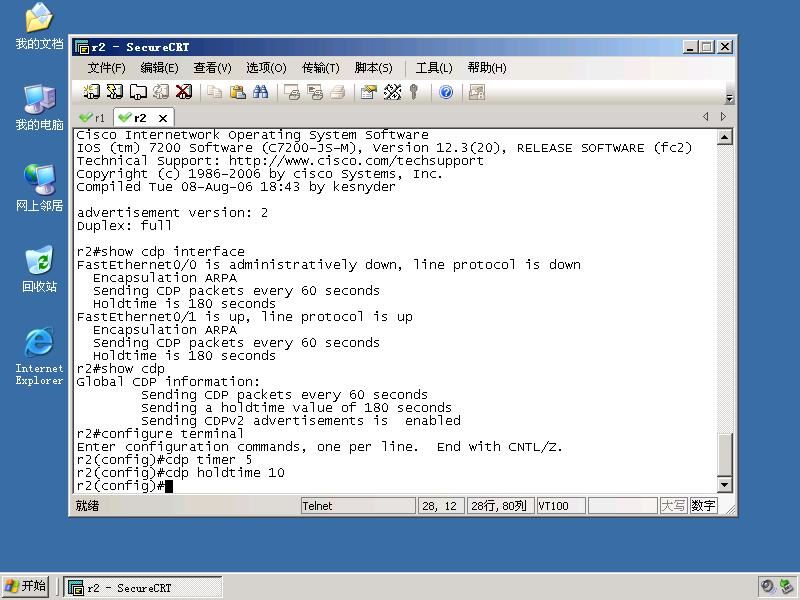Click the Print Selection toolbar icon
800x600 pixels.
tap(315, 92)
